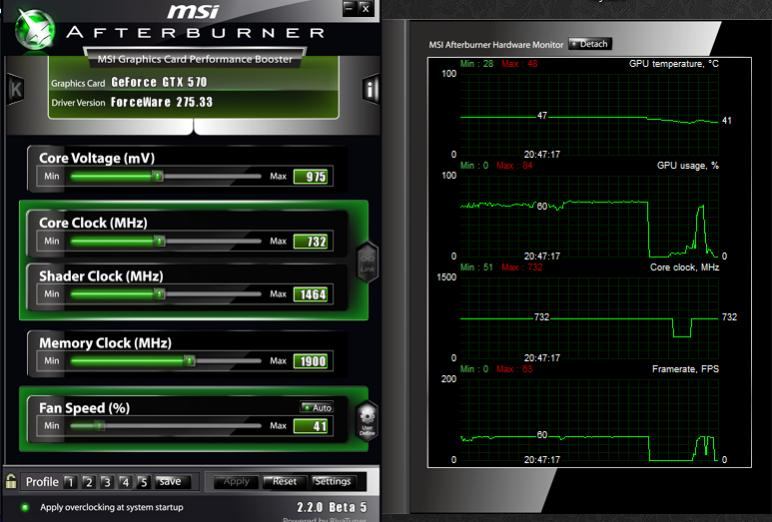The height and width of the screenshot is (522, 772).
Task: Close the Afterburner window
Action: pyautogui.click(x=365, y=8)
